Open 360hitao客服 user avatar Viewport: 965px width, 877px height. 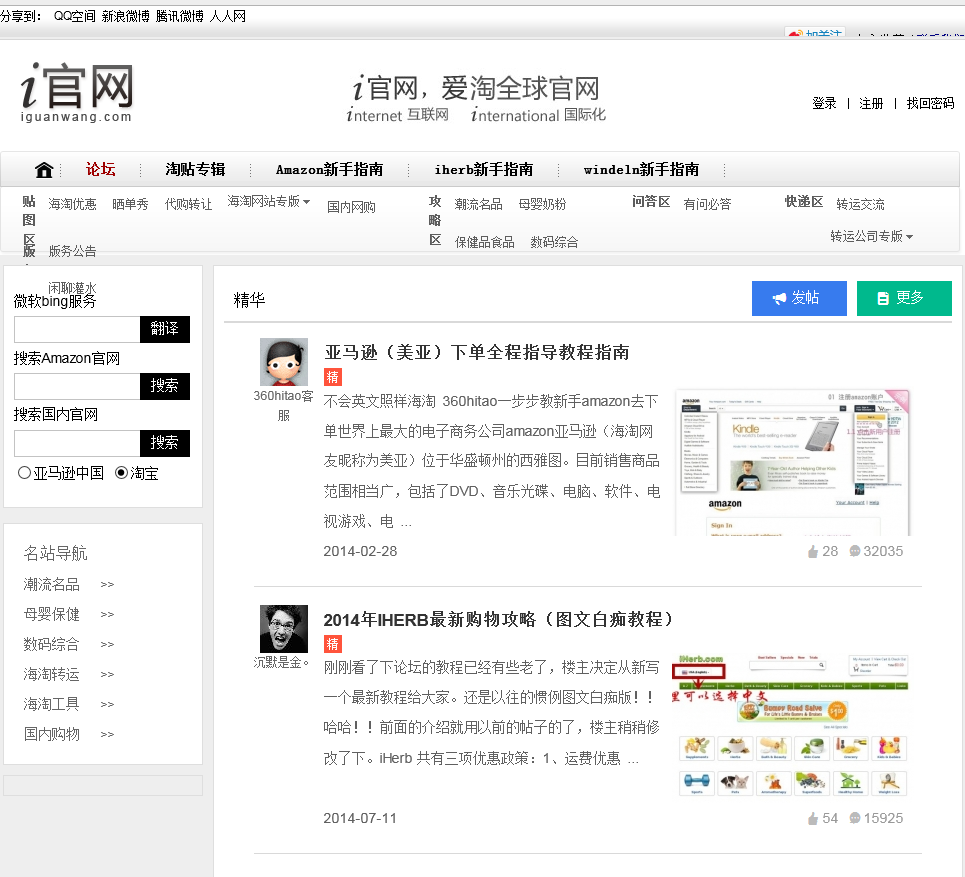tap(284, 362)
